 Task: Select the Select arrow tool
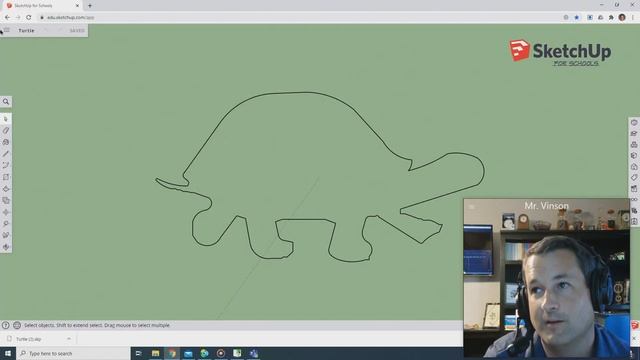6,119
